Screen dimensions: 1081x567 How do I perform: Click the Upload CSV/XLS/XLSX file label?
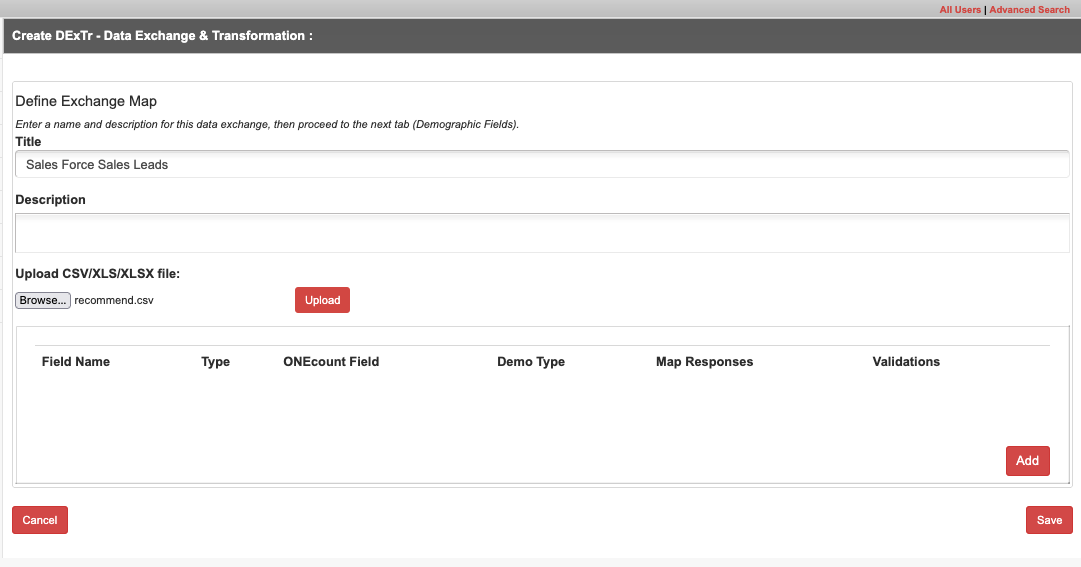pos(97,273)
